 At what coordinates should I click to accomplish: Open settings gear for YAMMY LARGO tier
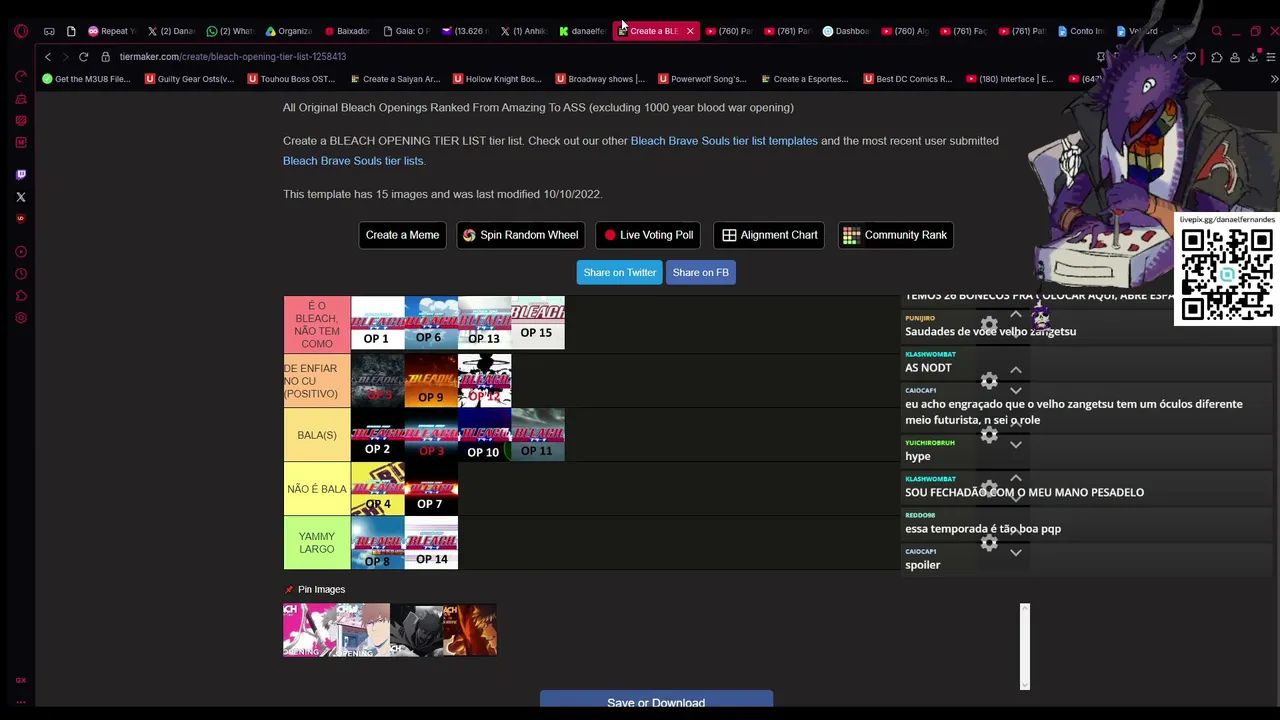(x=989, y=543)
